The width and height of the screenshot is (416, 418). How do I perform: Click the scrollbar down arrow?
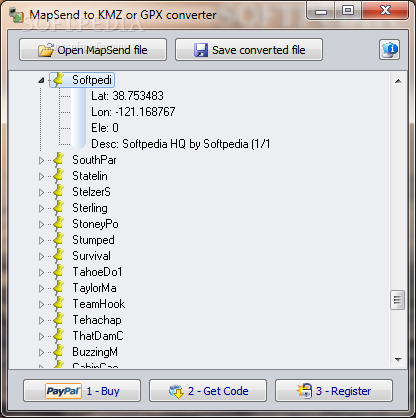[398, 360]
